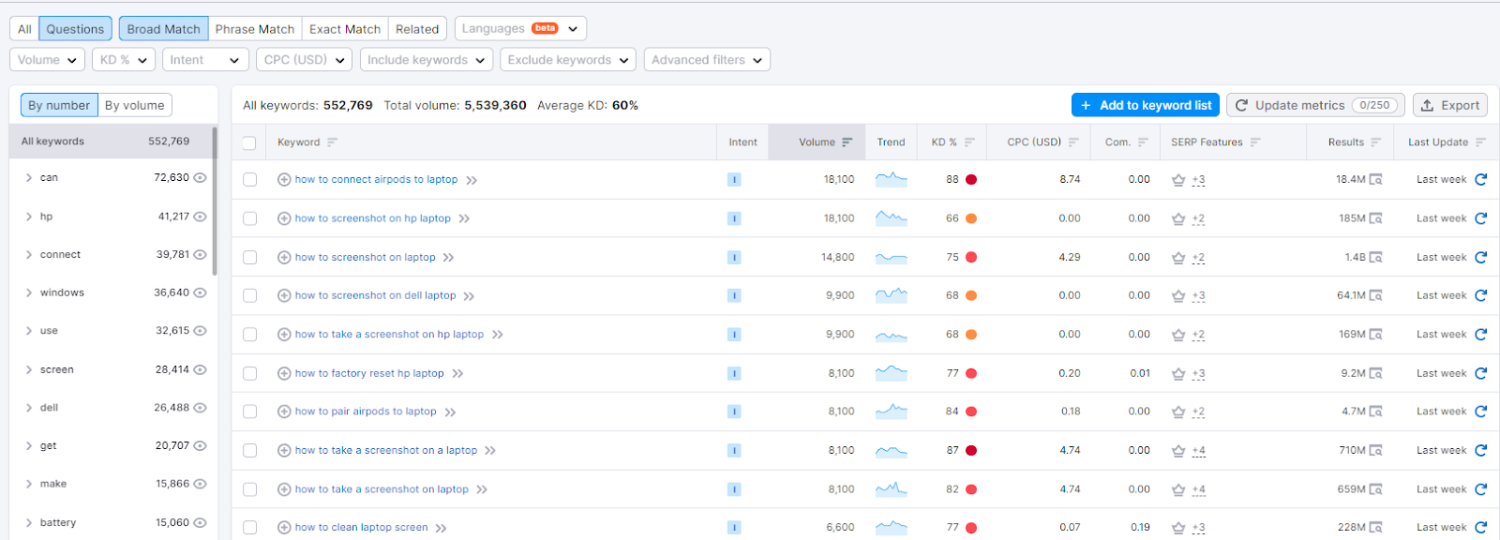Click the Export button

[1450, 105]
